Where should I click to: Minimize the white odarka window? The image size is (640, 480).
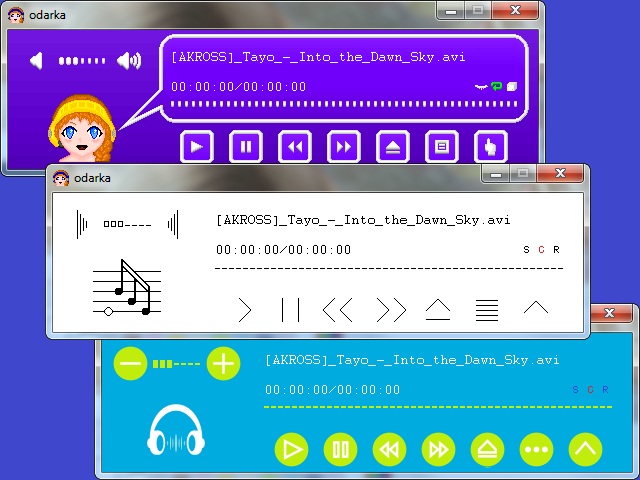coord(496,174)
